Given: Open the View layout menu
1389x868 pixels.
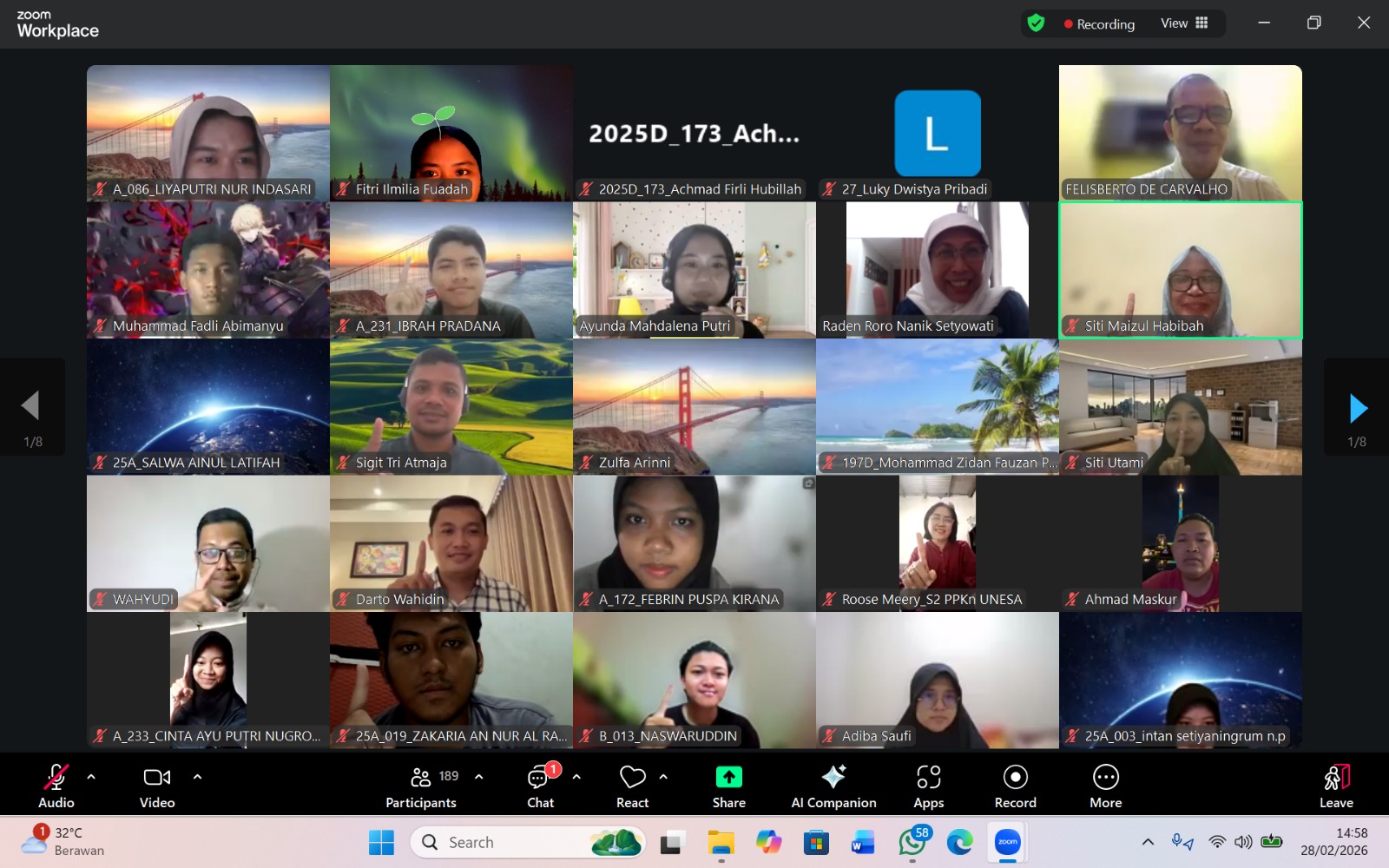Looking at the screenshot, I should tap(1184, 23).
